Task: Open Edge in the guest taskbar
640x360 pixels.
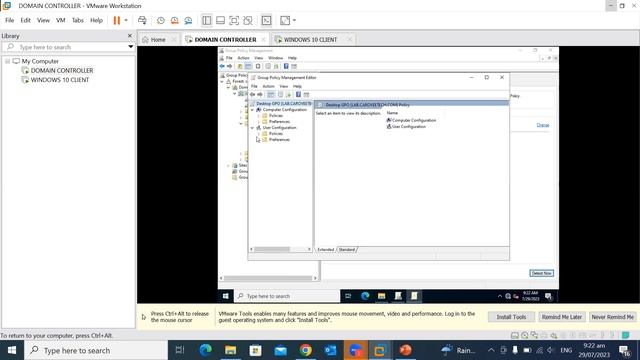Action: click(365, 296)
